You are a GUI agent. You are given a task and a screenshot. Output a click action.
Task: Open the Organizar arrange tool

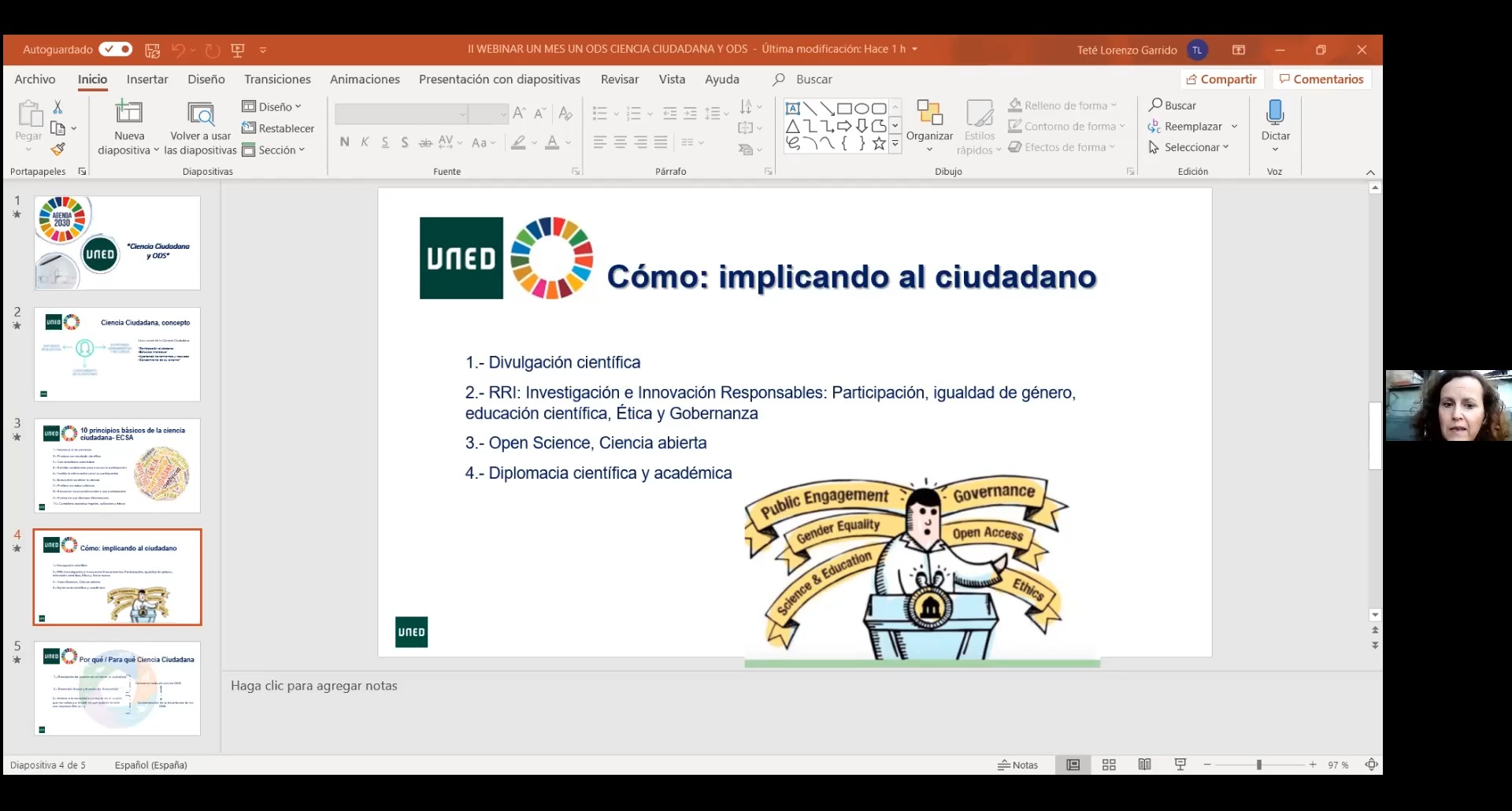[930, 126]
